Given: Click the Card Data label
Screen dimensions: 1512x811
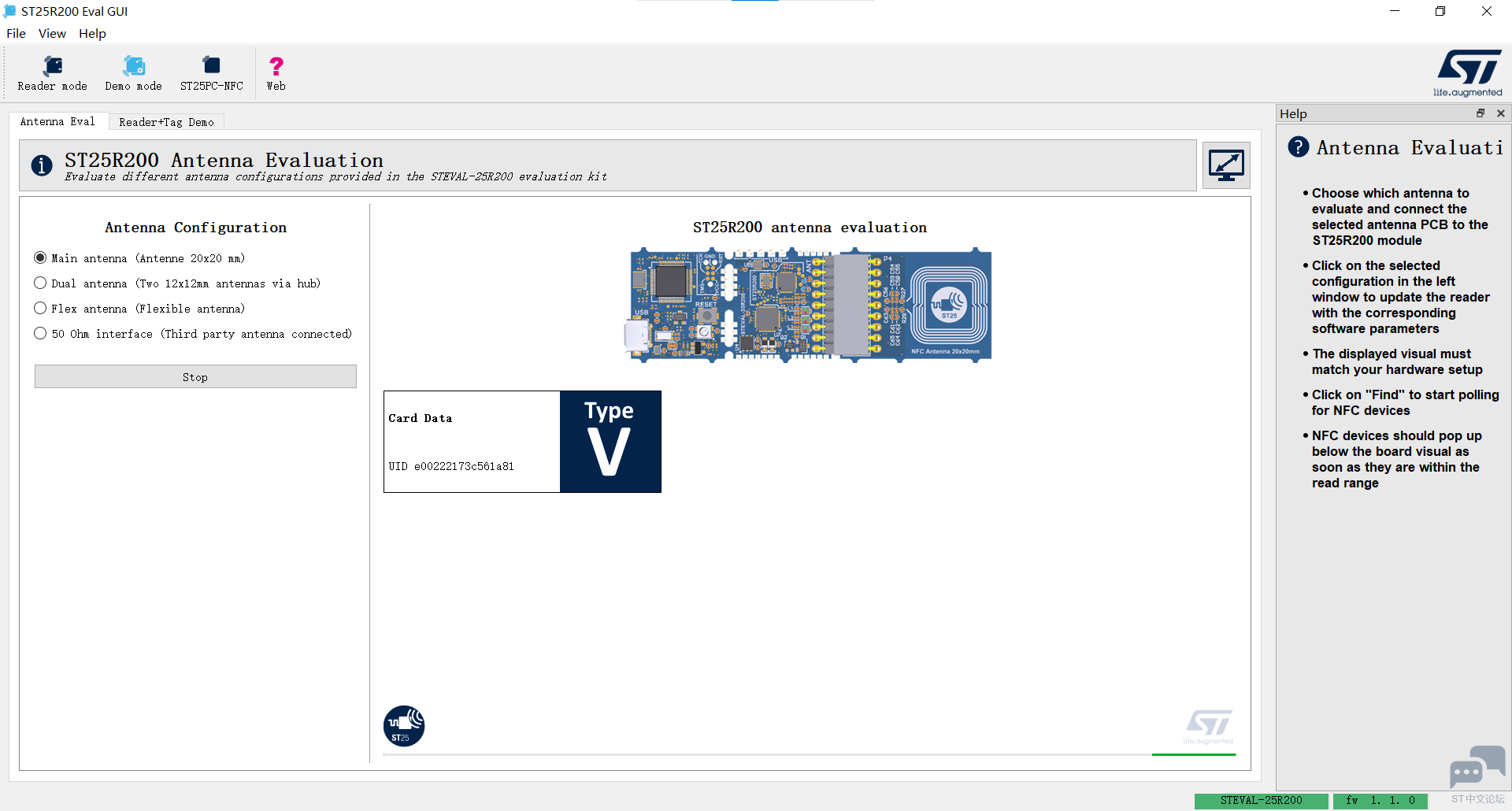Looking at the screenshot, I should tap(421, 418).
